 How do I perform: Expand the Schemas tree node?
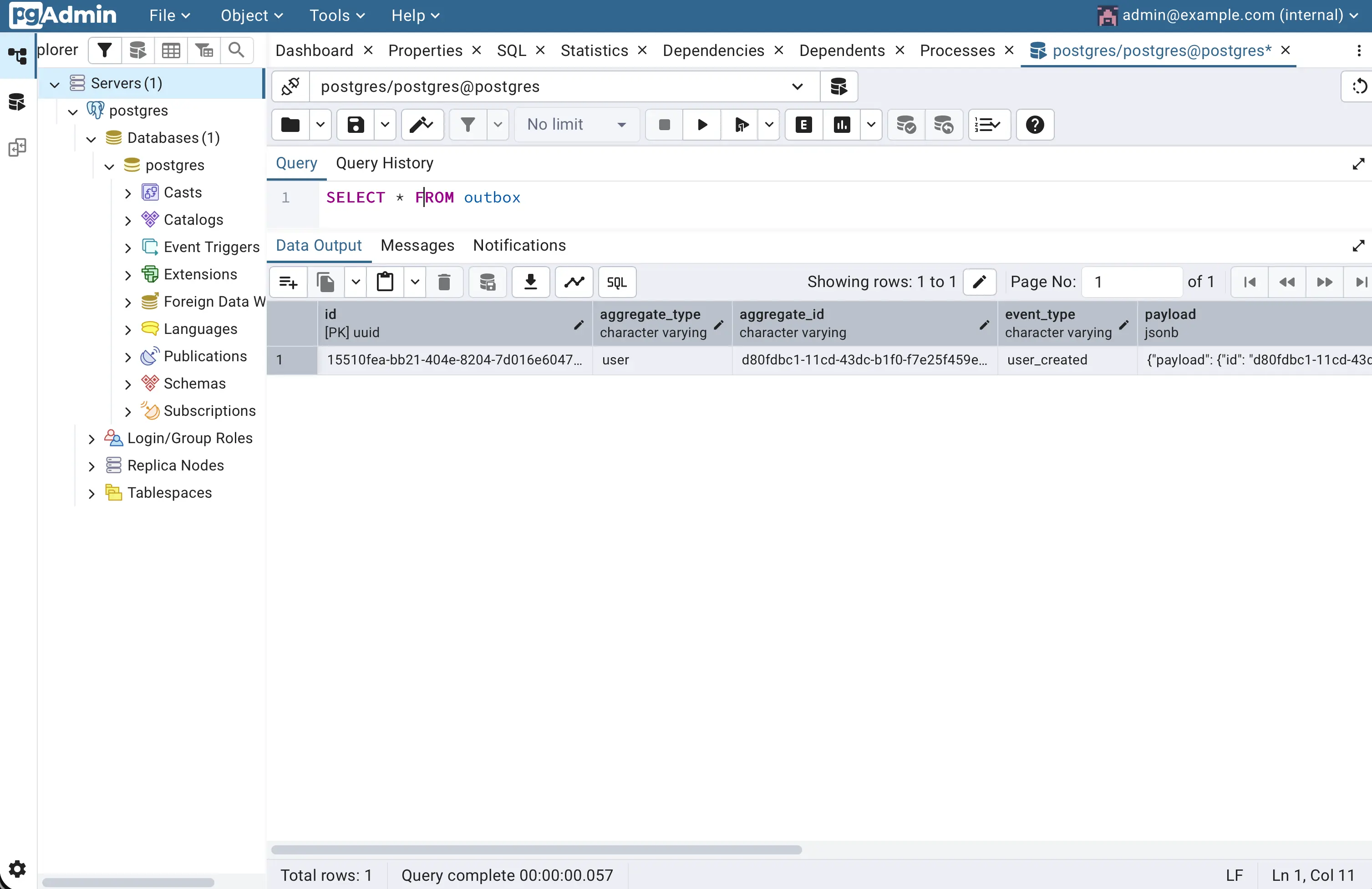coord(128,384)
